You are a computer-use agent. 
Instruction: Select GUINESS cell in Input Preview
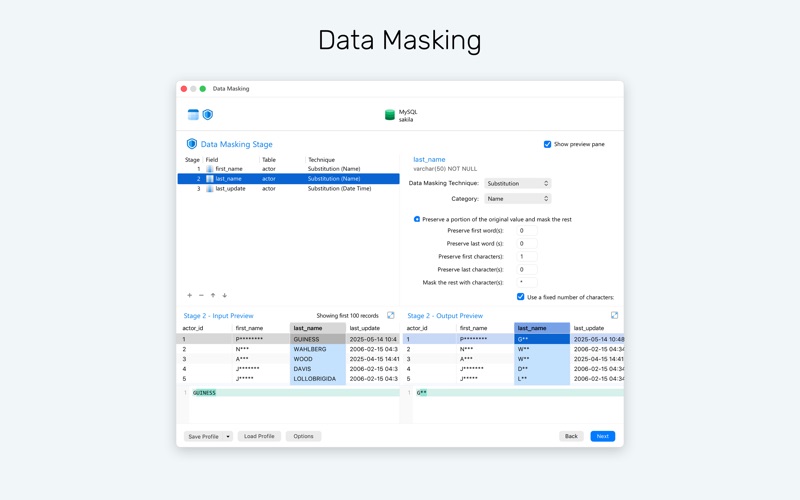click(x=317, y=339)
